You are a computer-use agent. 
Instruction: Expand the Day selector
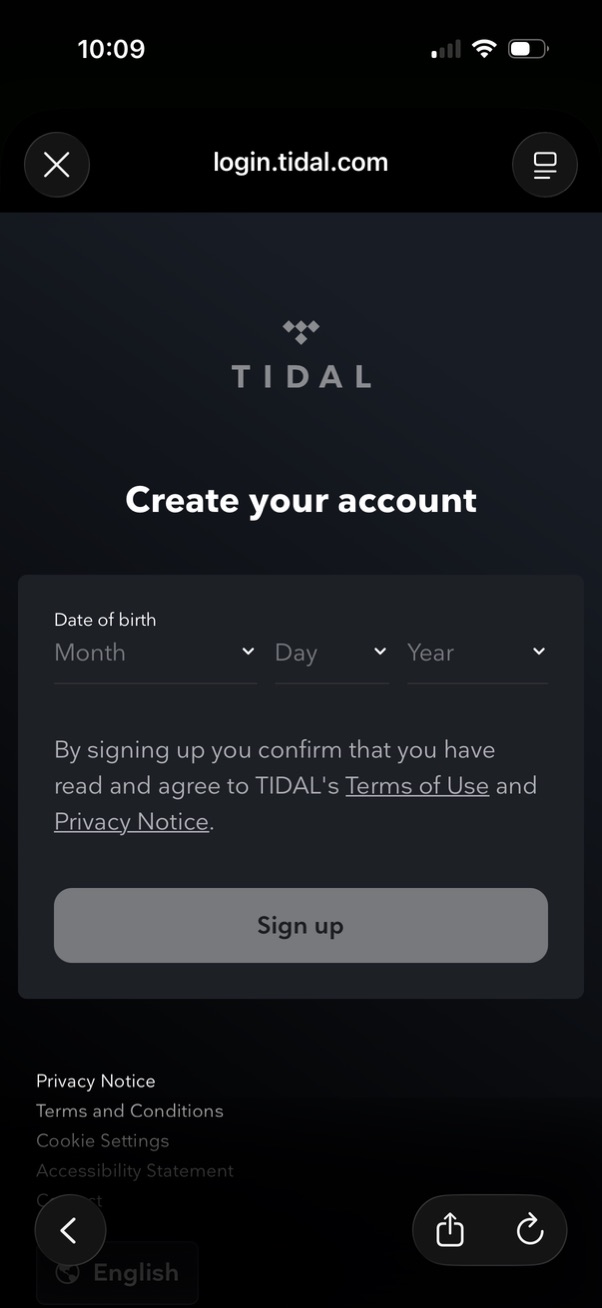pyautogui.click(x=331, y=653)
